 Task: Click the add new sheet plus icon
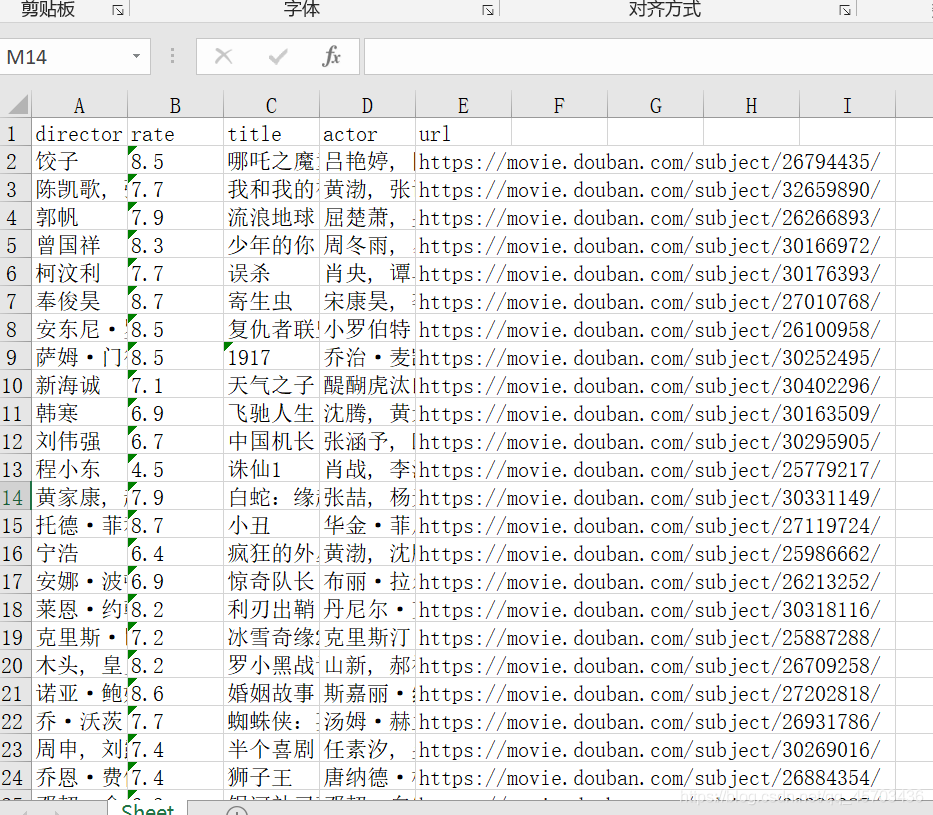coord(237,810)
